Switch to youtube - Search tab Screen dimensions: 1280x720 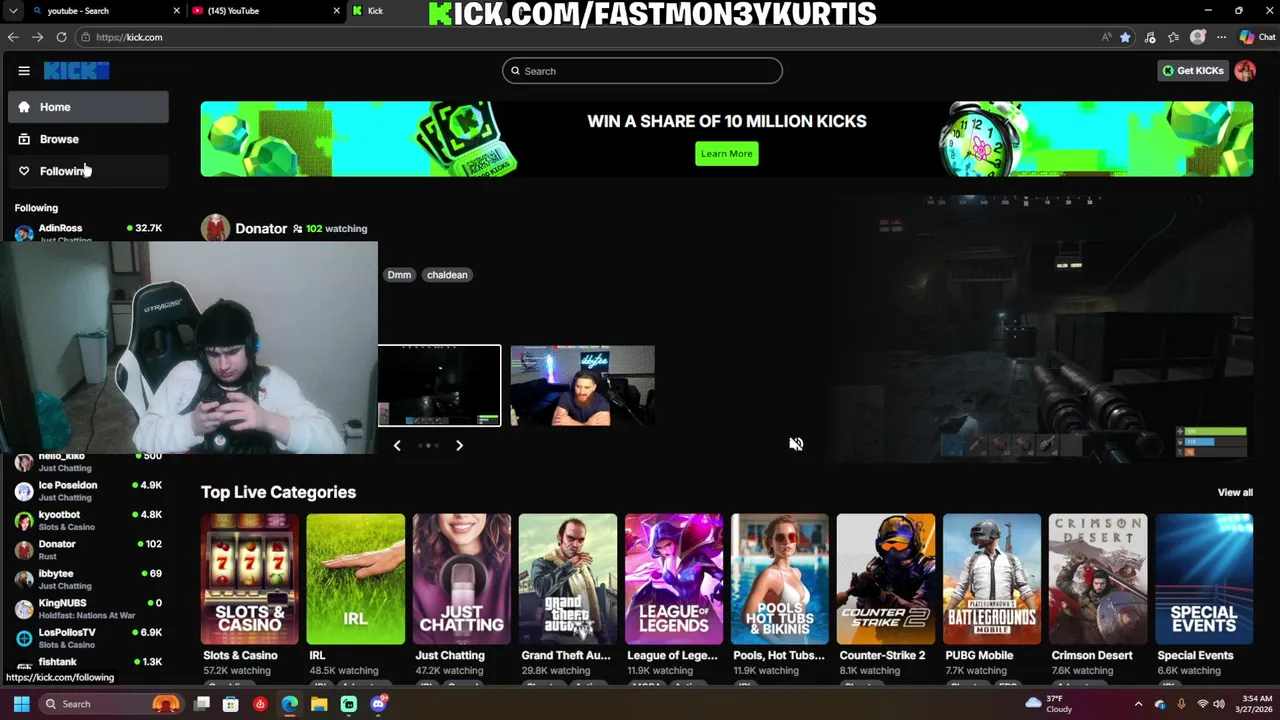click(x=105, y=11)
